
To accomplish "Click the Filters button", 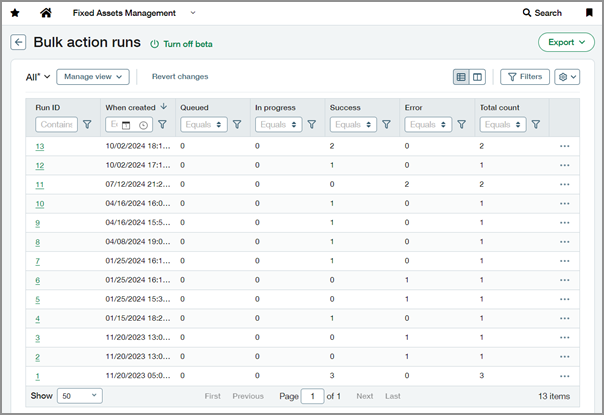I will (524, 76).
